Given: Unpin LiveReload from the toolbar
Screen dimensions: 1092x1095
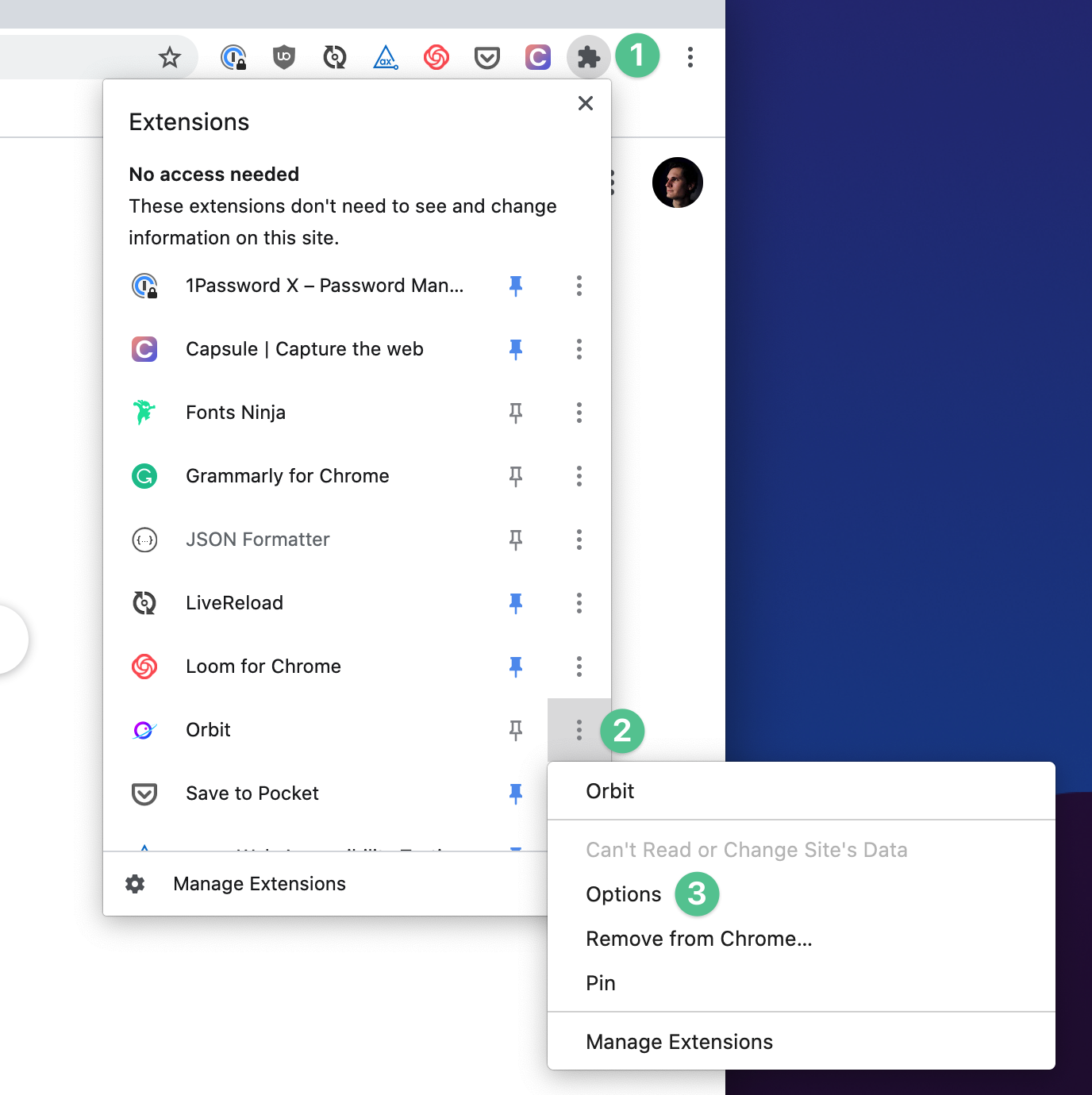Looking at the screenshot, I should pyautogui.click(x=516, y=603).
